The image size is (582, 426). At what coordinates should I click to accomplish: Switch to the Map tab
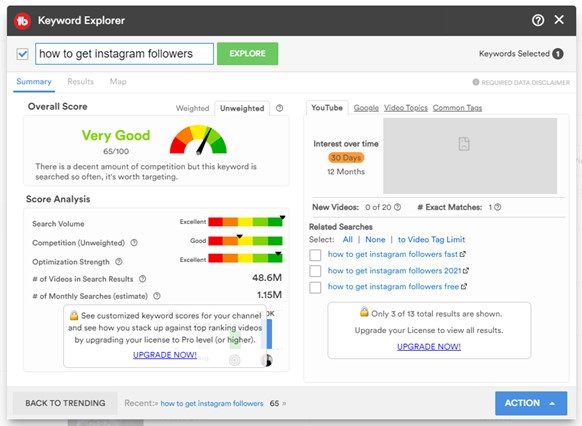(118, 82)
